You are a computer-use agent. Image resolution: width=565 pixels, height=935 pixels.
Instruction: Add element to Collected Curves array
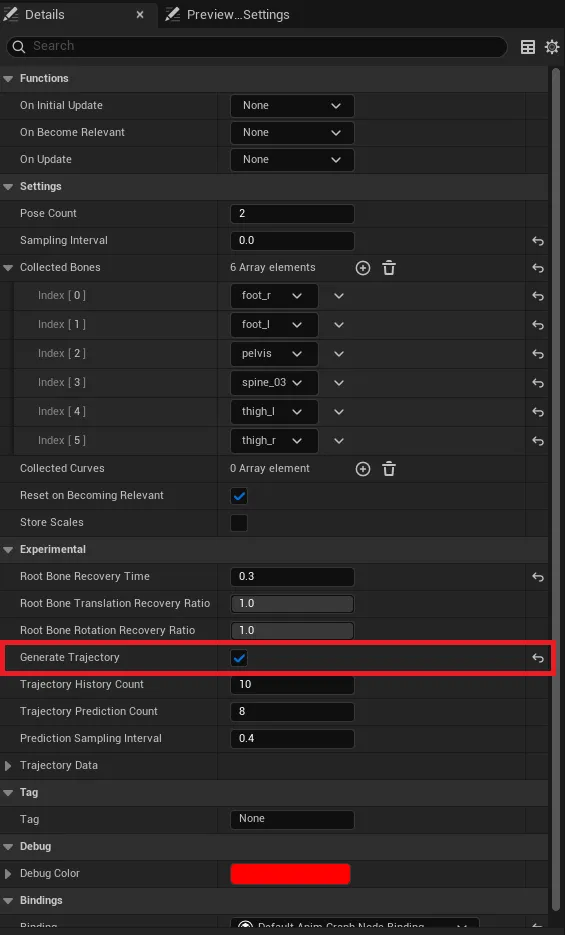pos(363,469)
